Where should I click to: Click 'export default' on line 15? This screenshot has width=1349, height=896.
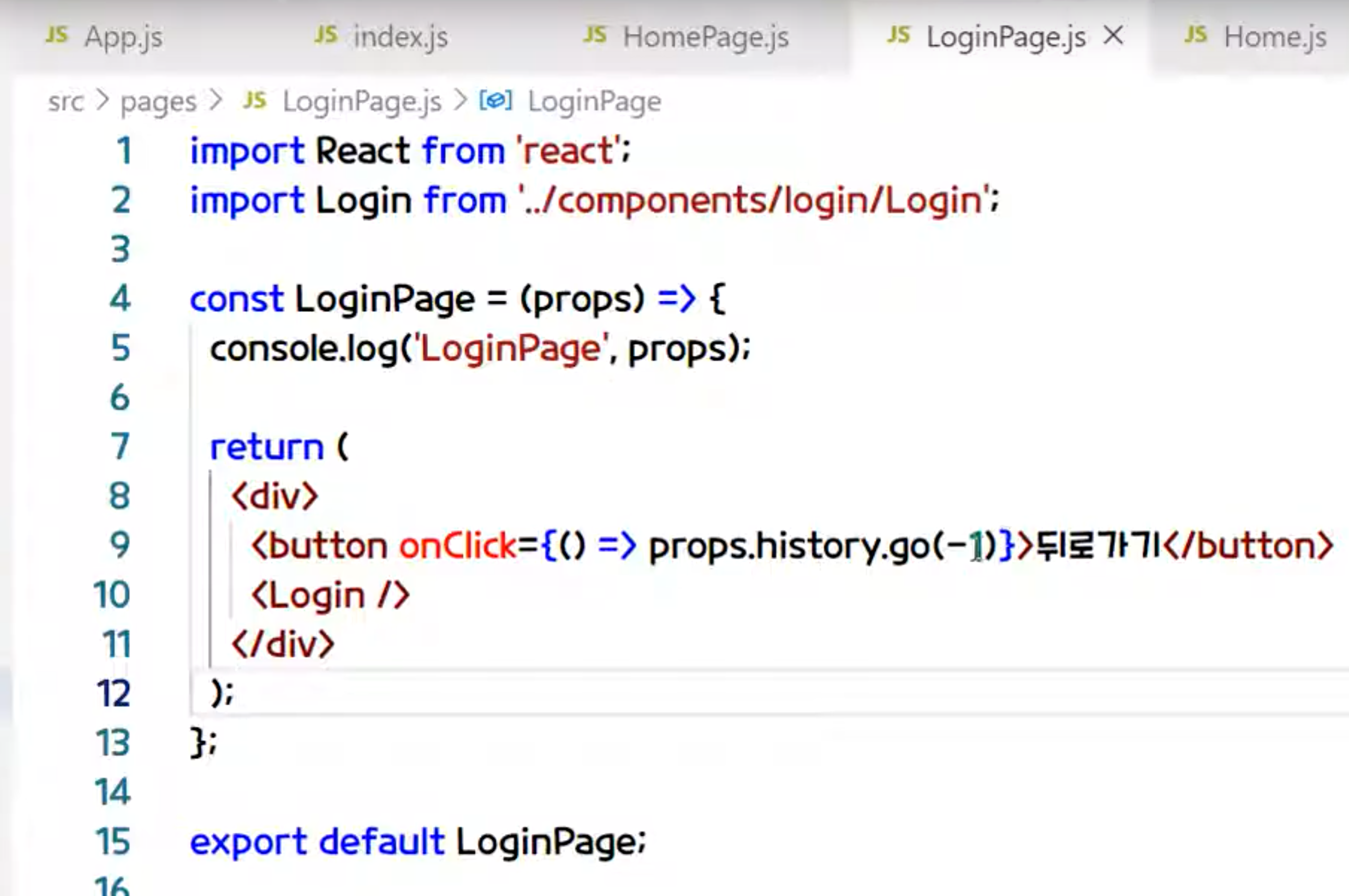(x=317, y=842)
